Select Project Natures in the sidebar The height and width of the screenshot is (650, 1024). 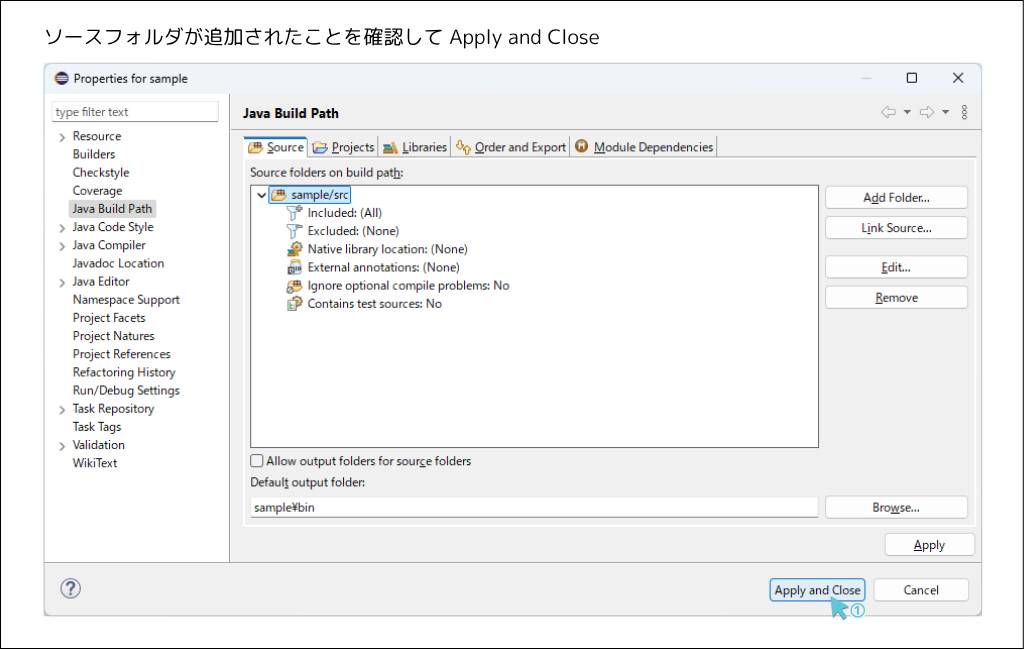click(114, 336)
